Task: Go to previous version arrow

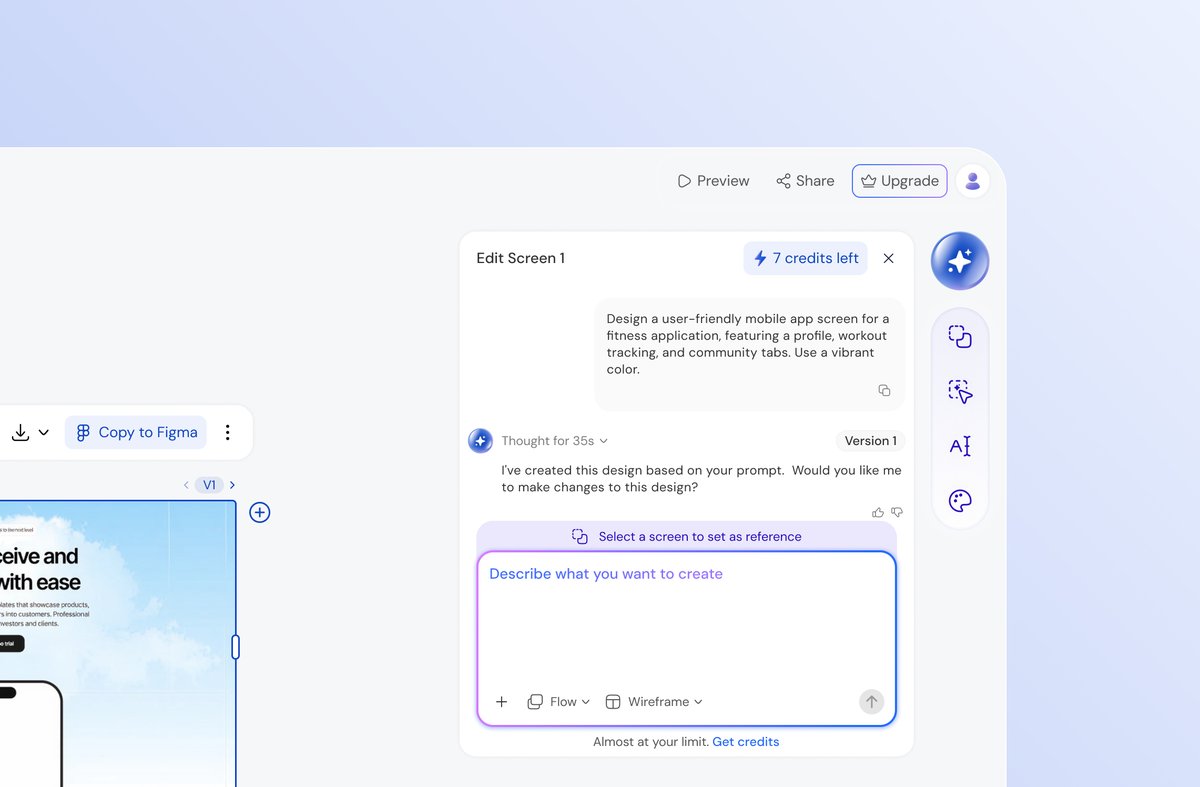Action: point(186,485)
